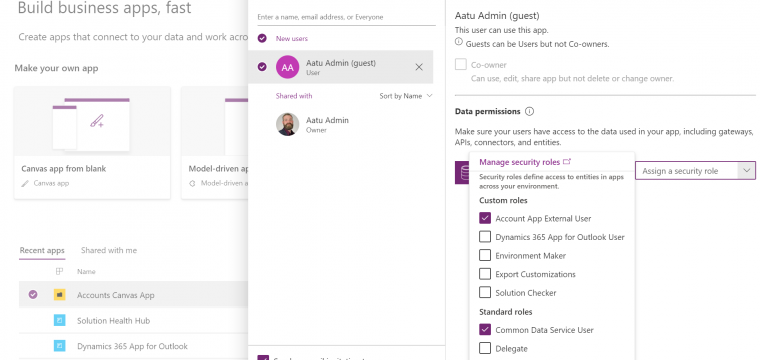Check Dynamics 365 App for Outlook User role

(485, 237)
